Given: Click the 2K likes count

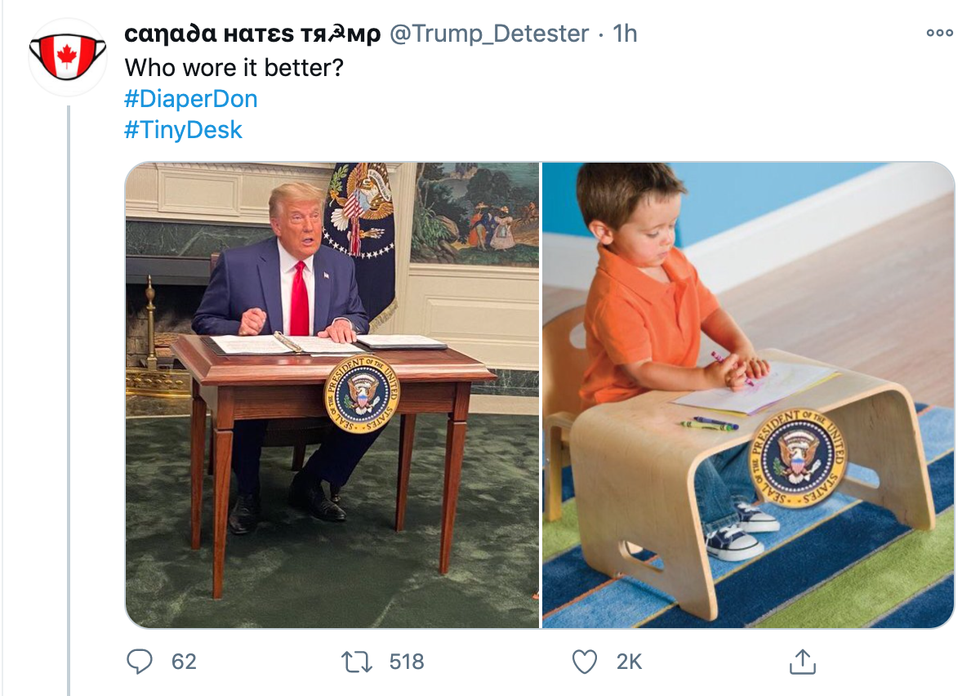Looking at the screenshot, I should (629, 662).
